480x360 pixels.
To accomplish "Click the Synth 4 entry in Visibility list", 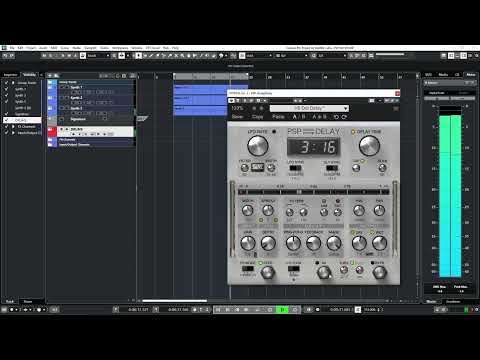I will point(23,108).
